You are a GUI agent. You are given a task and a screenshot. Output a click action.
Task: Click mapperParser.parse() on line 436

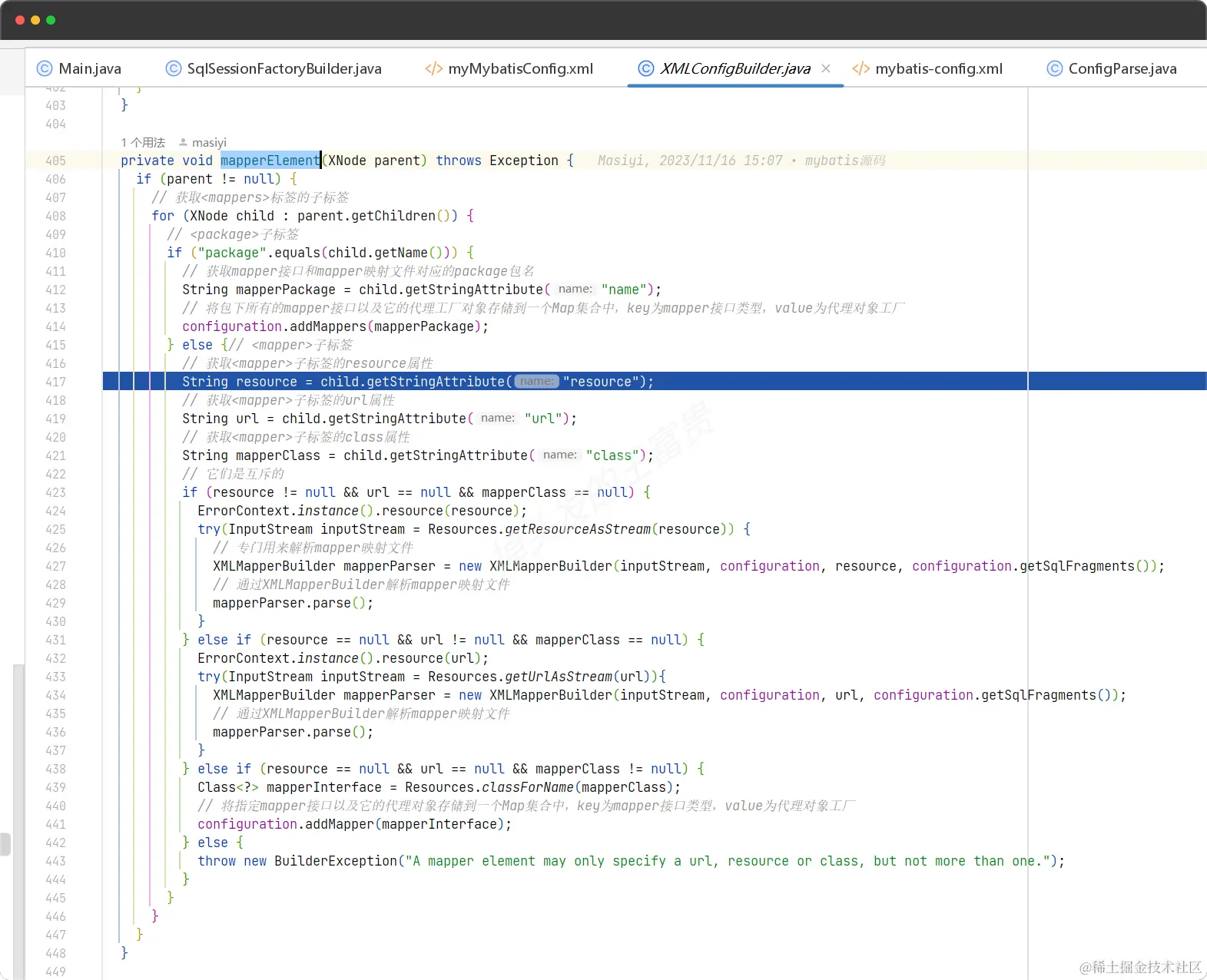293,732
